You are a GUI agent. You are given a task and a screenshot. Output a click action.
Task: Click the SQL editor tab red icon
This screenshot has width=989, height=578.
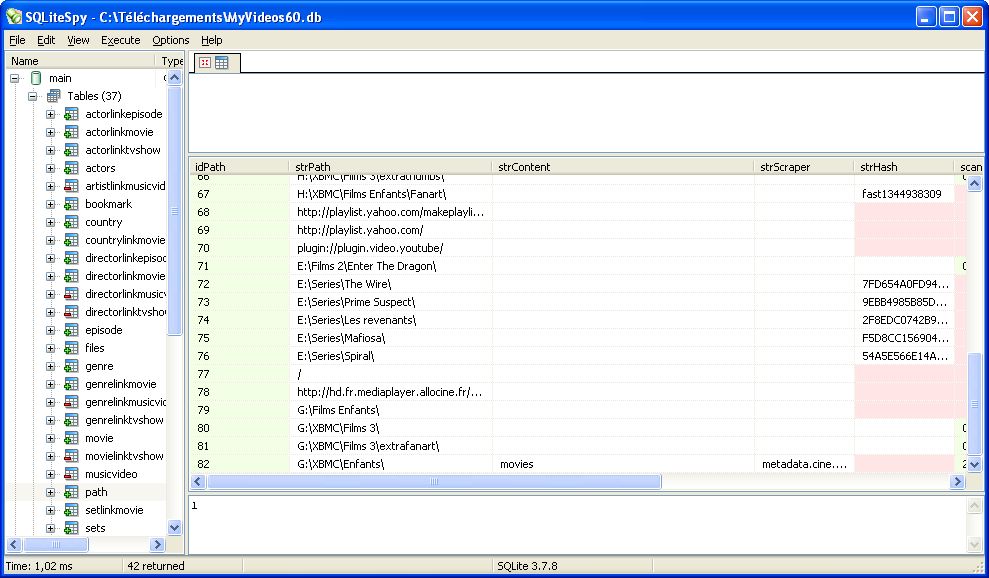205,62
